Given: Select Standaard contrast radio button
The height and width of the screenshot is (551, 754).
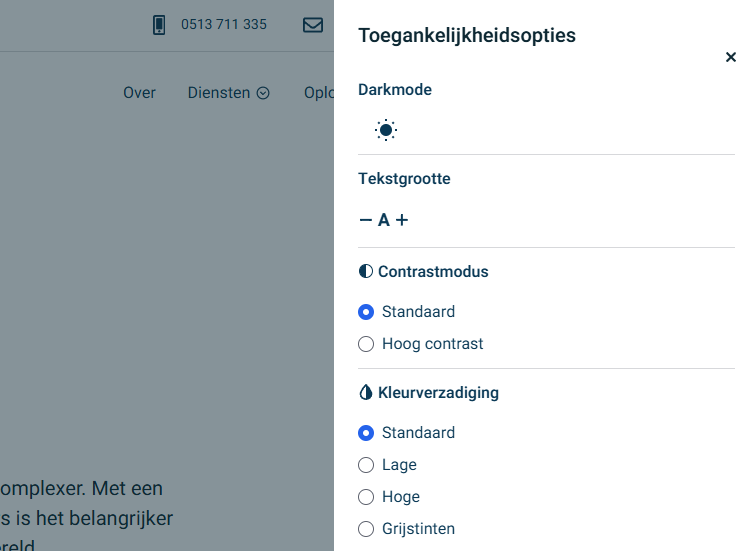Looking at the screenshot, I should (x=366, y=312).
